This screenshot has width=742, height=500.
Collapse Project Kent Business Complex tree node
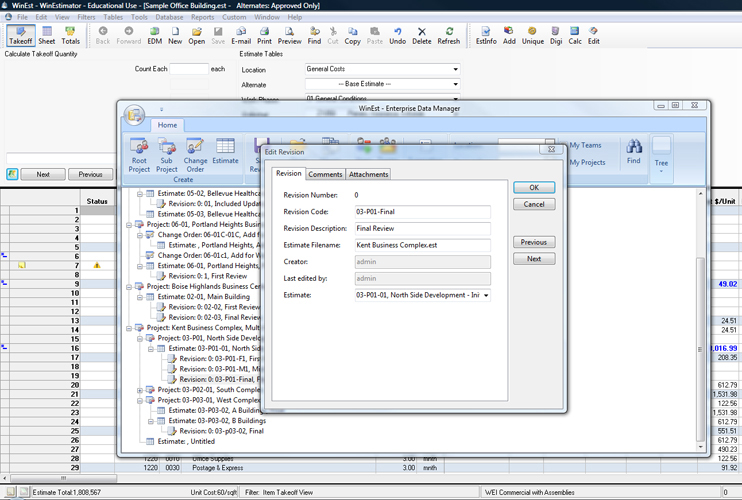coord(129,328)
